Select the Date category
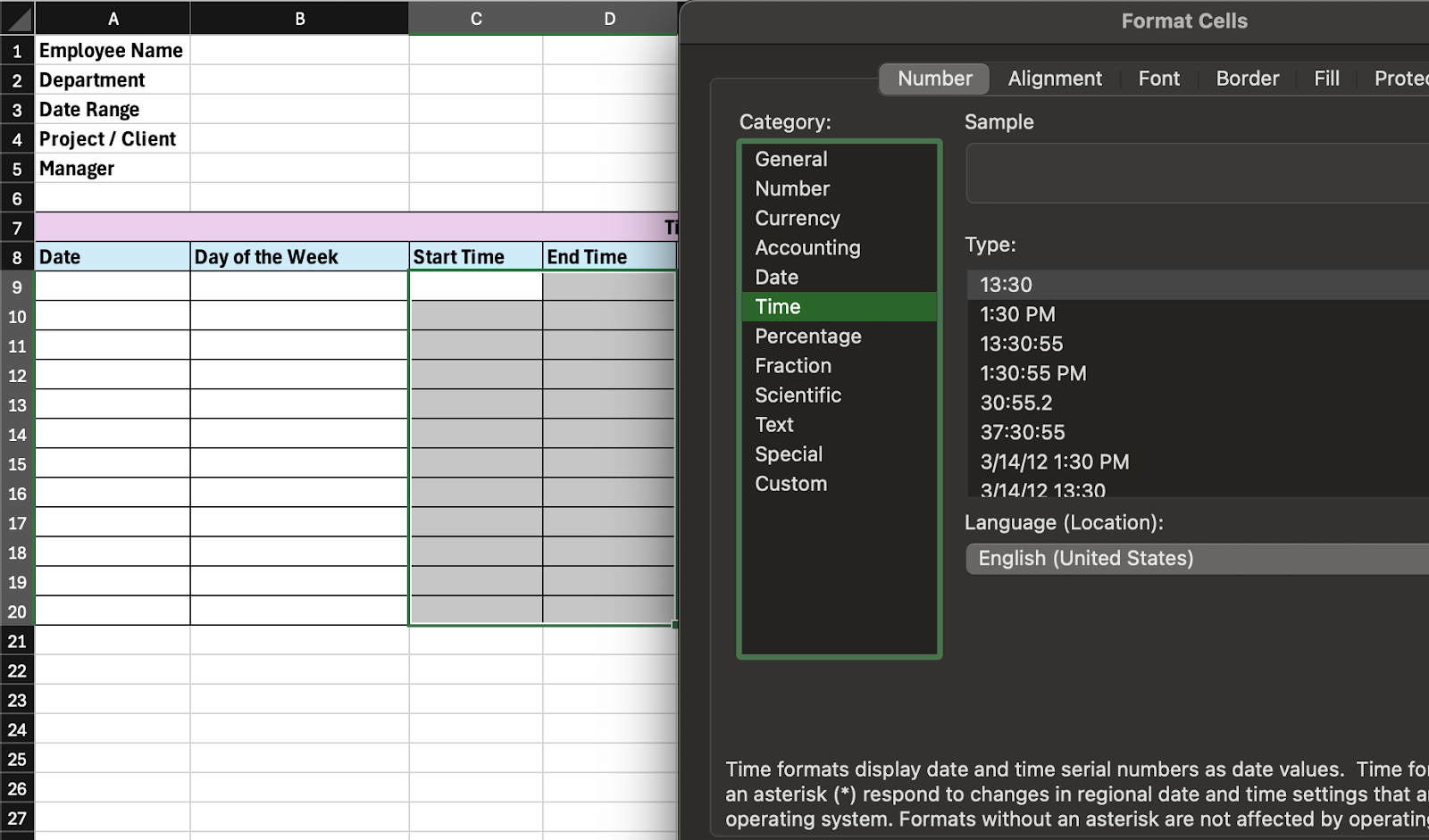This screenshot has width=1429, height=840. pos(775,277)
